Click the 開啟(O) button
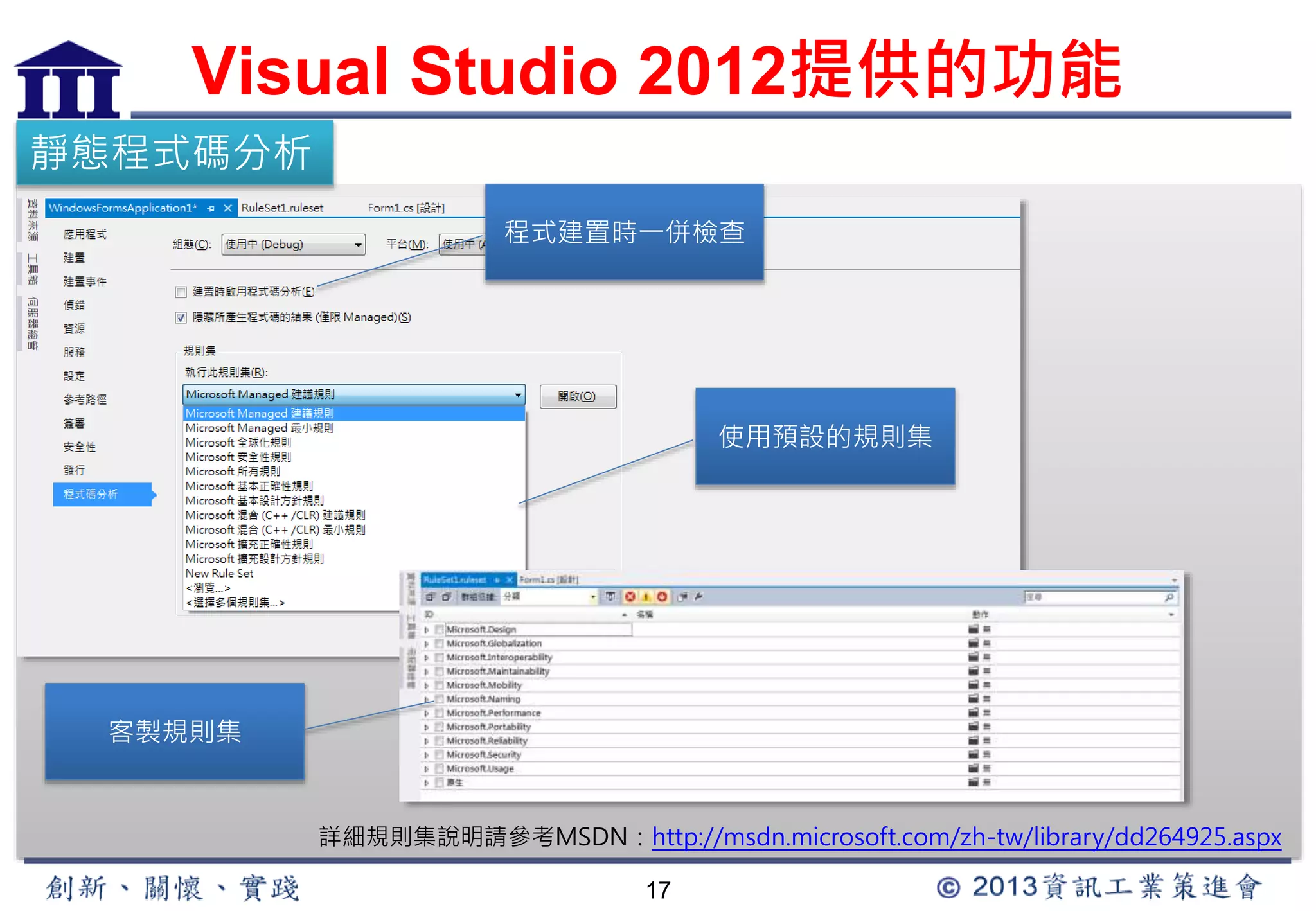This screenshot has width=1316, height=911. point(578,396)
